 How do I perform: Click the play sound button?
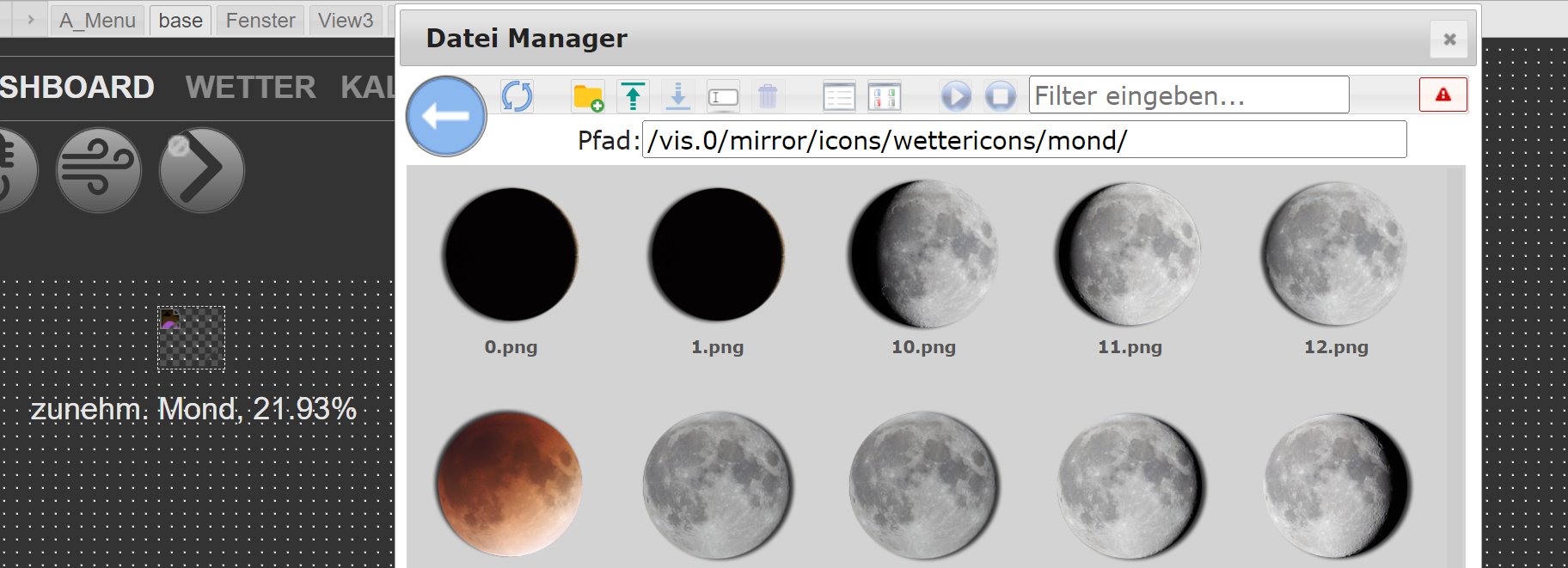click(956, 96)
